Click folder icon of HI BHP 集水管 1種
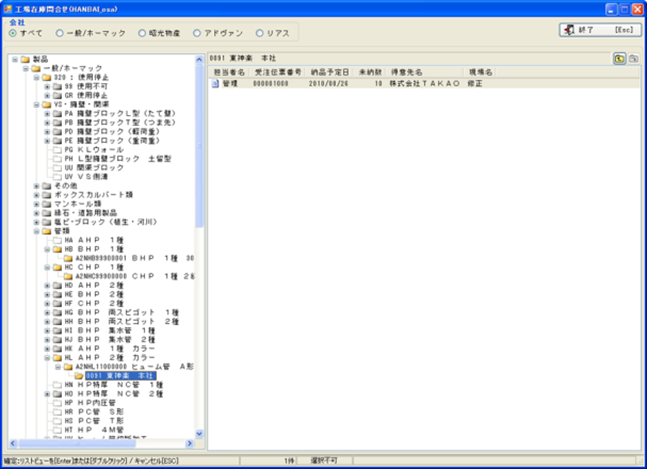This screenshot has width=647, height=469. tap(57, 331)
